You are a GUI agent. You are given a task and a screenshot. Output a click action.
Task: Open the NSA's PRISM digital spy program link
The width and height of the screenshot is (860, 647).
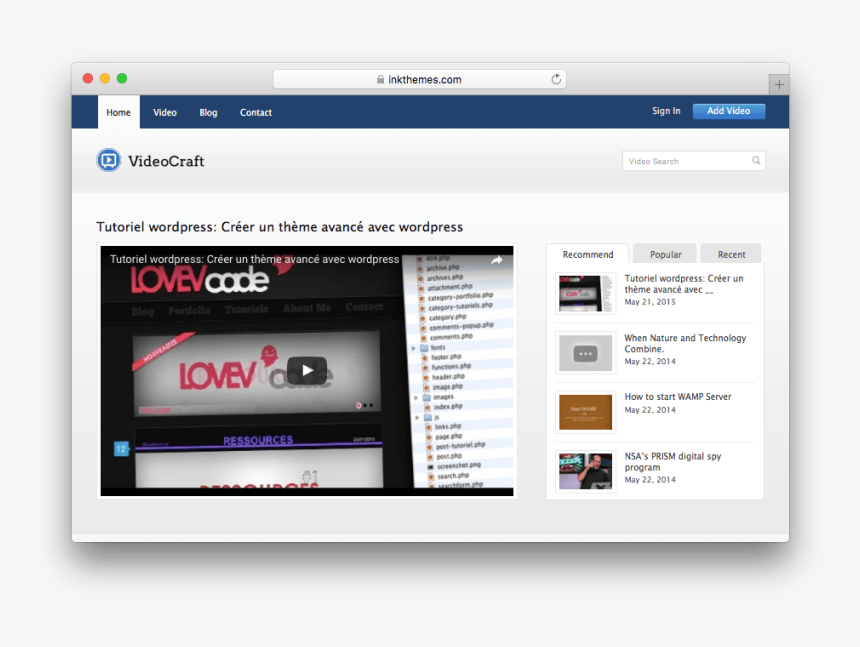[x=672, y=462]
